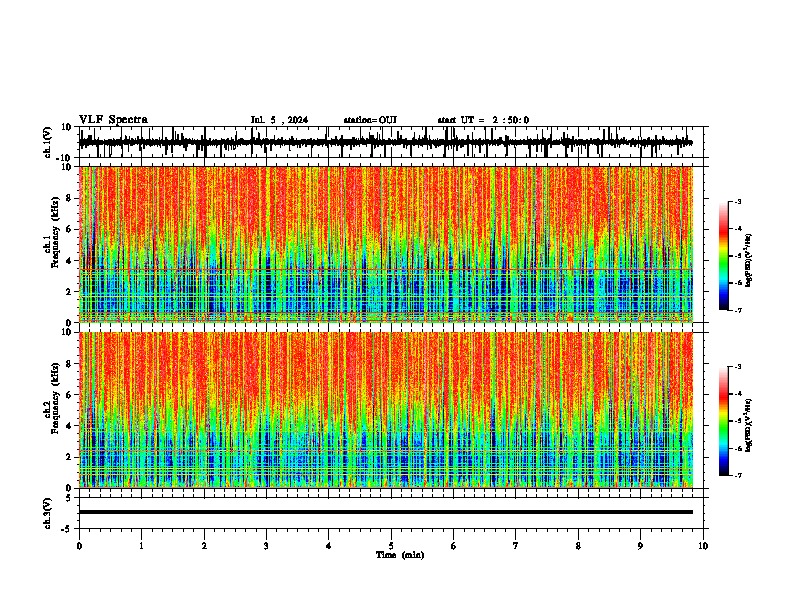Click the ch.2 color bar log(PSD) label
The width and height of the screenshot is (792, 612).
748,426
